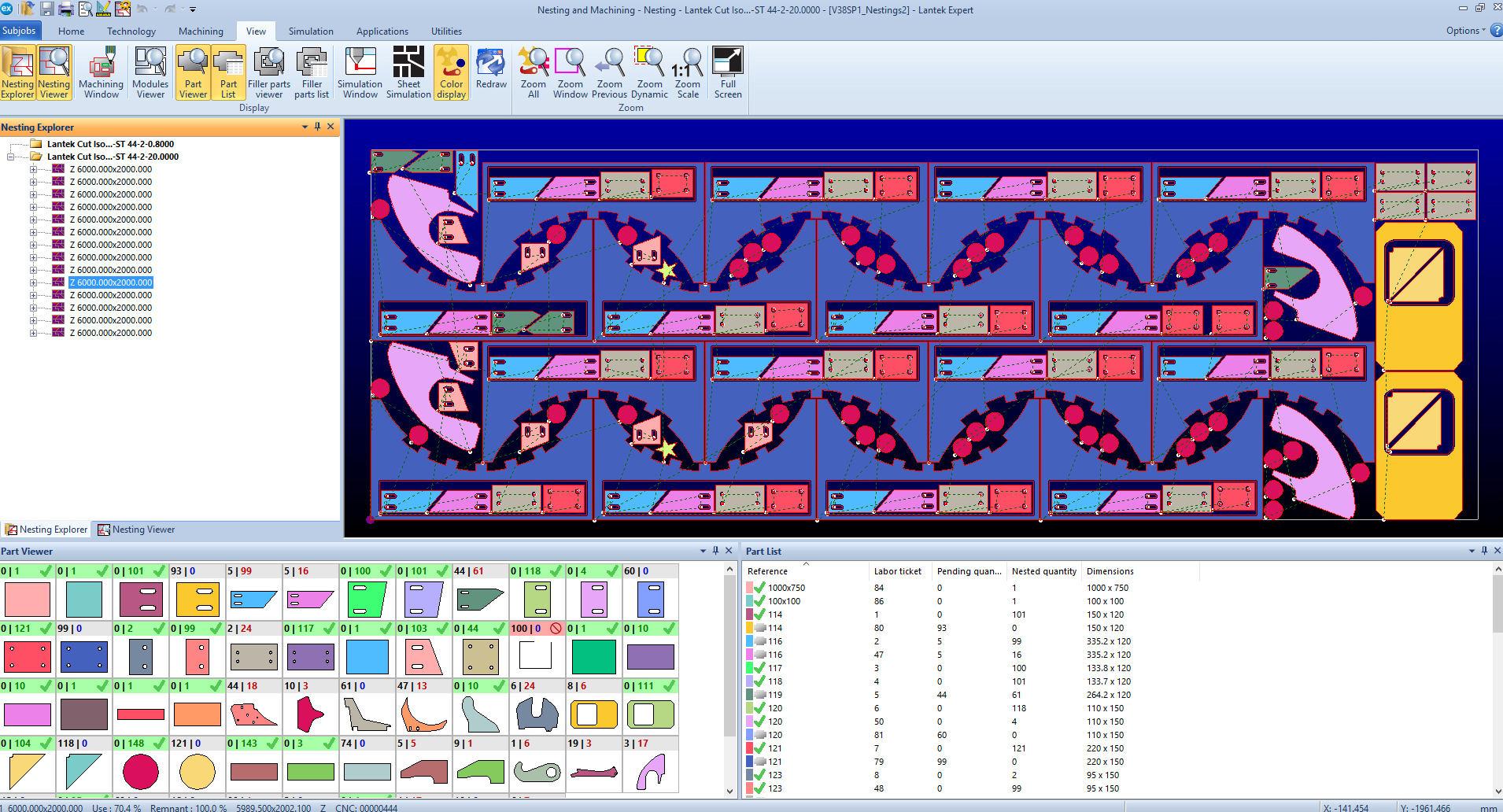Open the Machining Window tool
Image resolution: width=1503 pixels, height=812 pixels.
click(x=101, y=72)
